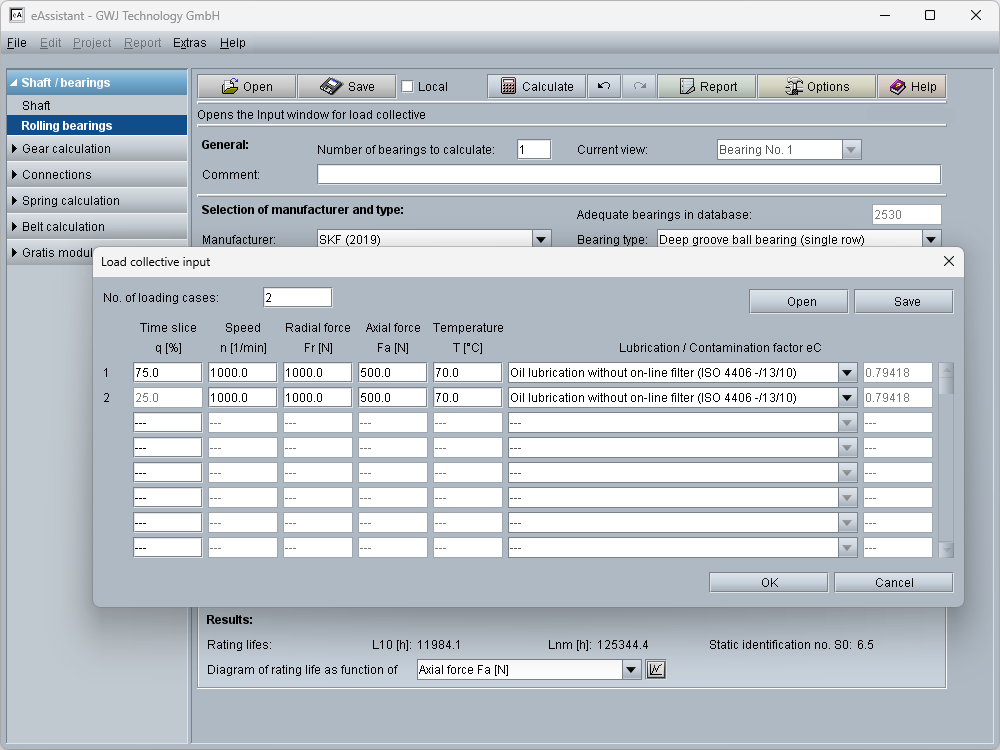1000x750 pixels.
Task: Click the redo arrow icon
Action: pyautogui.click(x=639, y=87)
